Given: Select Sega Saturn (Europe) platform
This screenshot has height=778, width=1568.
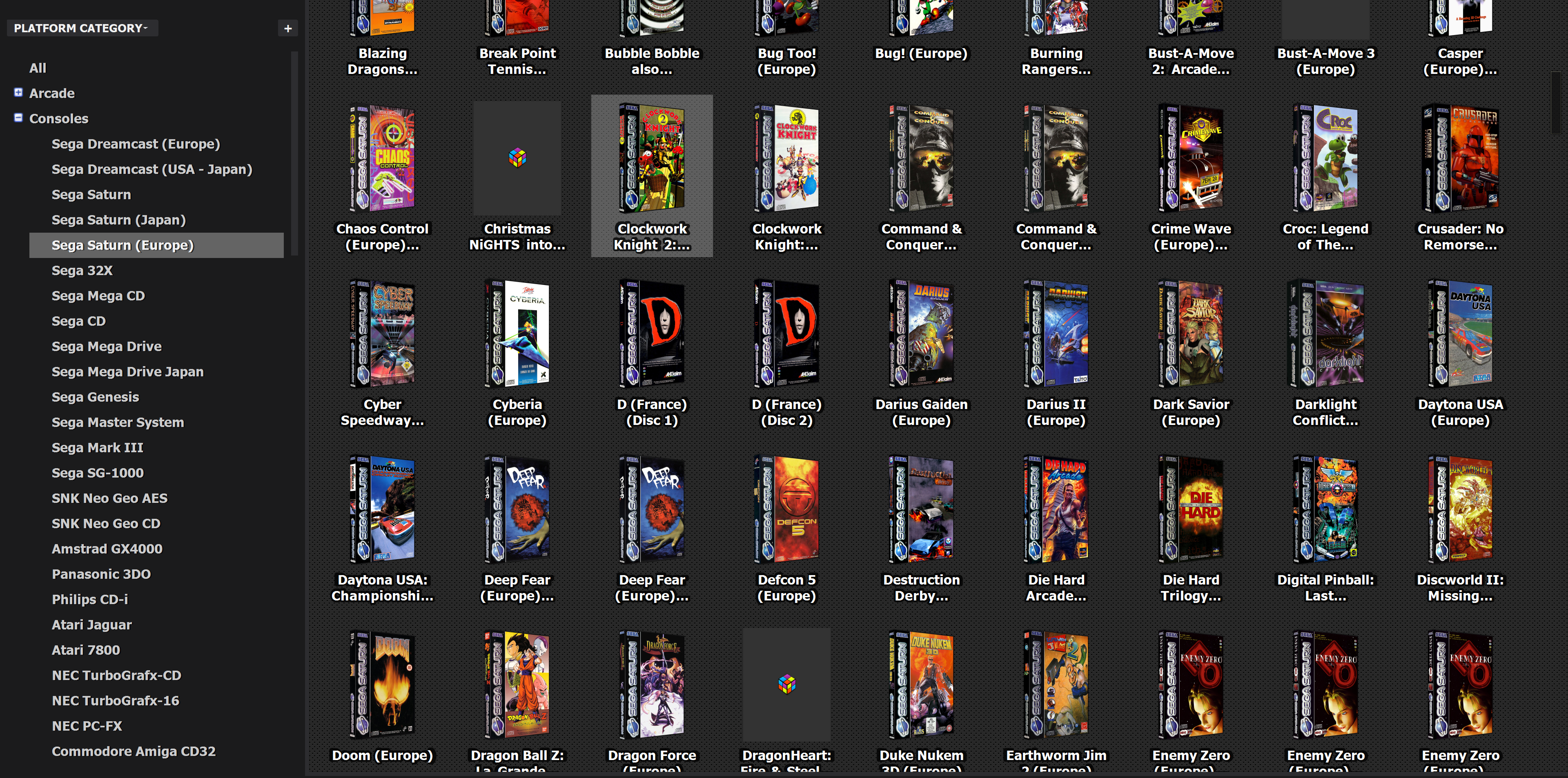Looking at the screenshot, I should point(156,245).
